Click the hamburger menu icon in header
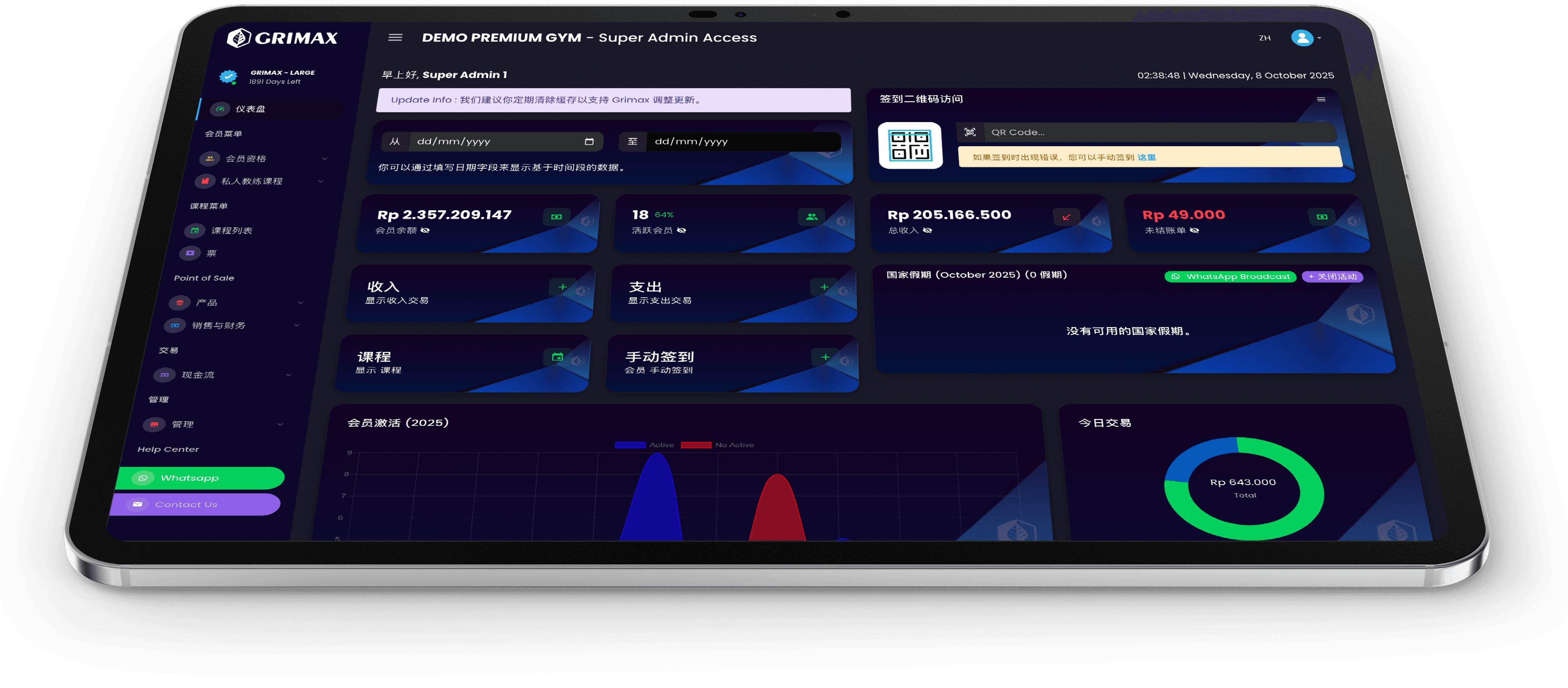The height and width of the screenshot is (688, 1568). [x=395, y=38]
